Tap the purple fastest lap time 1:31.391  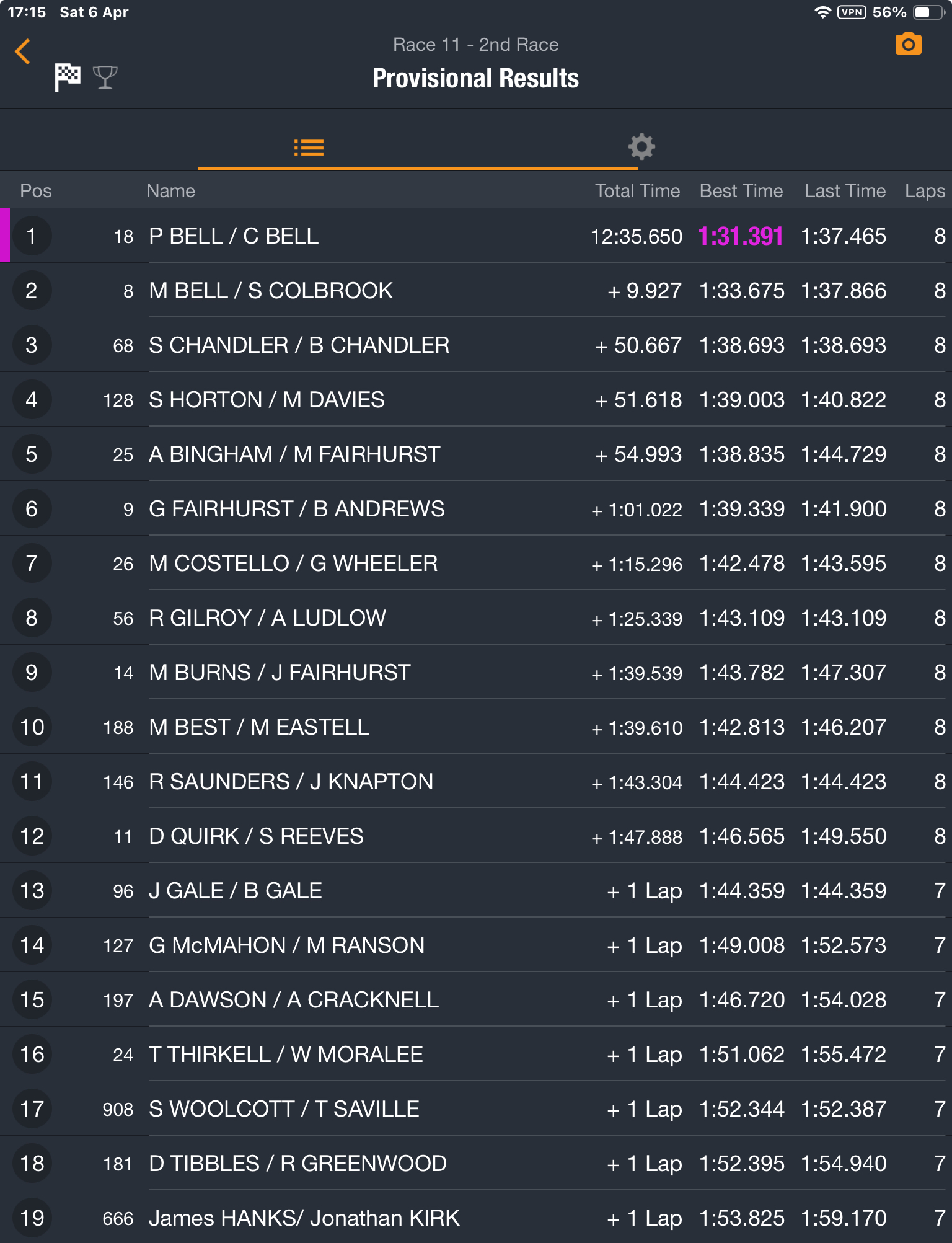pos(741,236)
